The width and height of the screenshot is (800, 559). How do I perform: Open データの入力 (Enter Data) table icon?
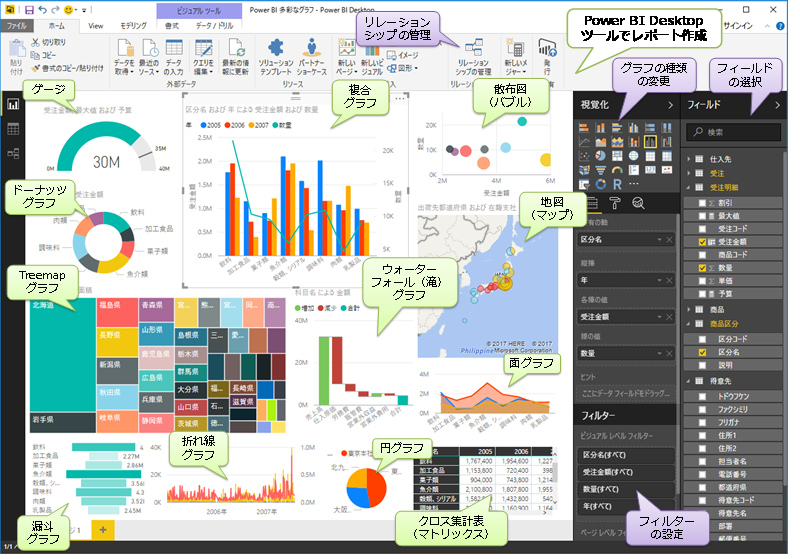(x=173, y=57)
